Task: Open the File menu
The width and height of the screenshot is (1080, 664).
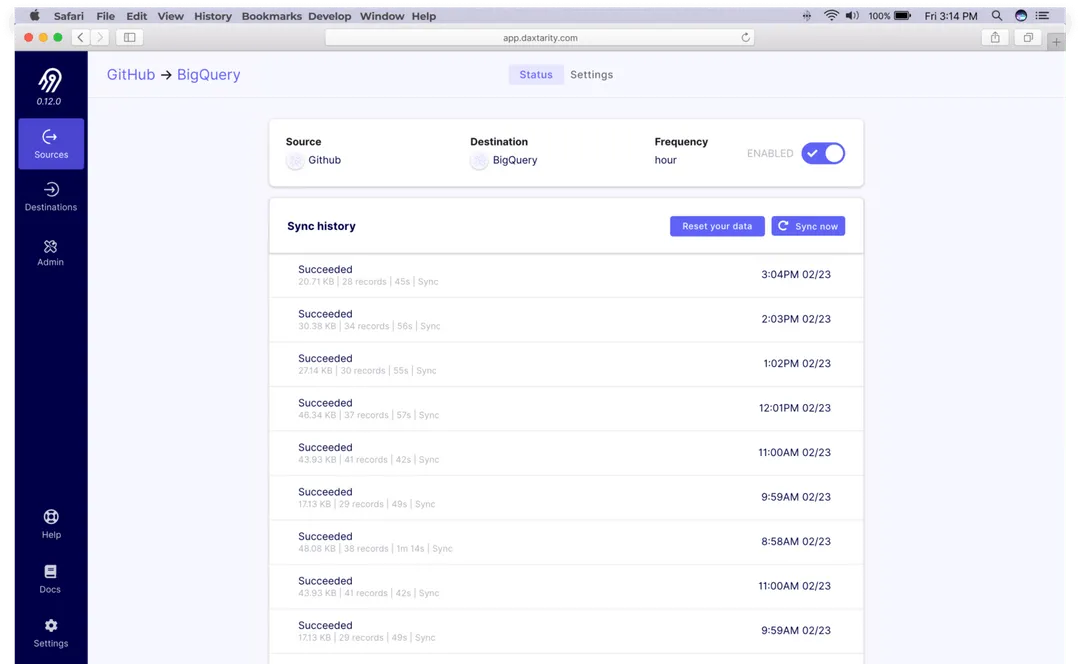Action: click(105, 16)
